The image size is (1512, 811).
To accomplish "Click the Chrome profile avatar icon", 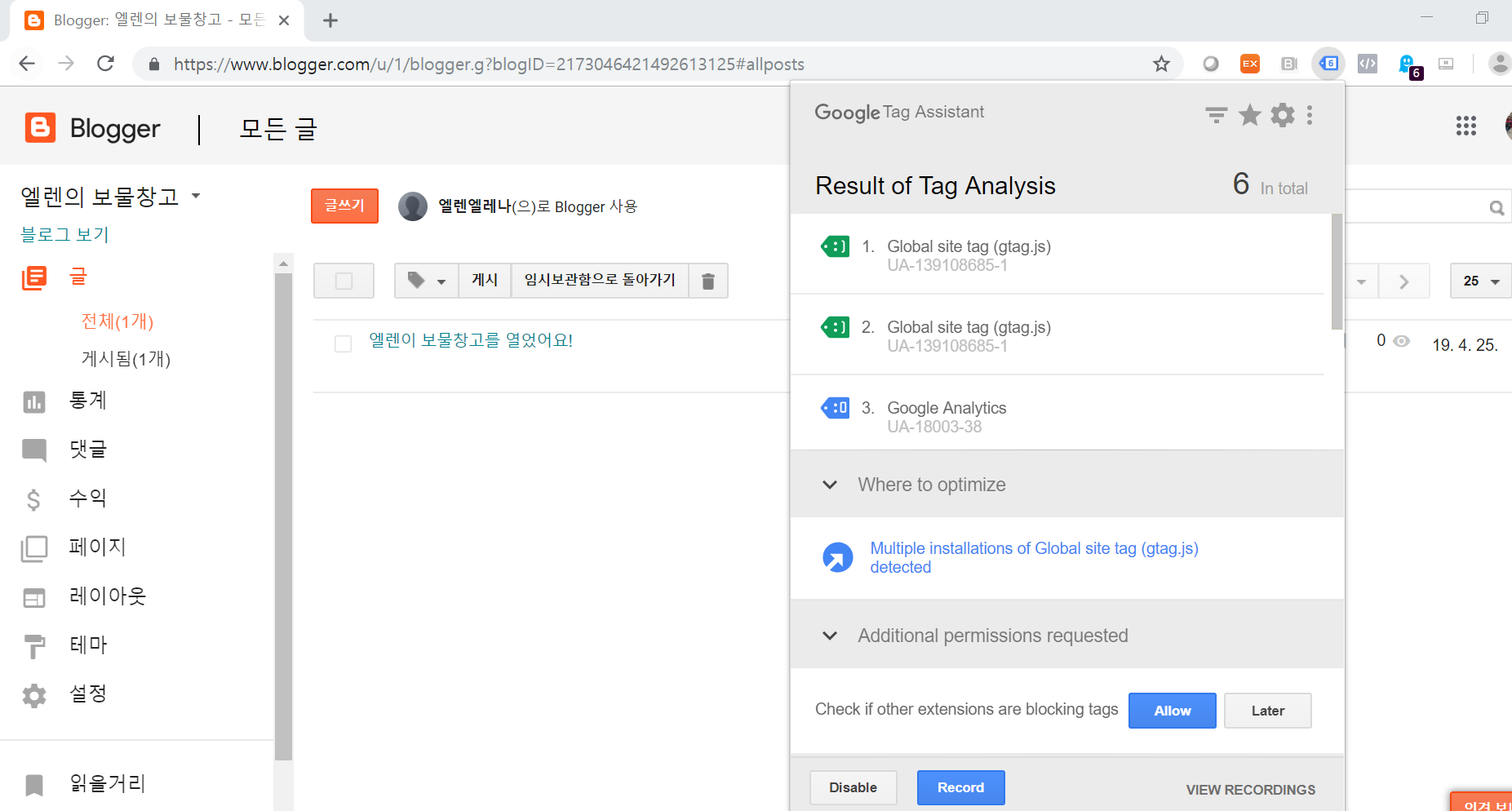I will [1500, 64].
